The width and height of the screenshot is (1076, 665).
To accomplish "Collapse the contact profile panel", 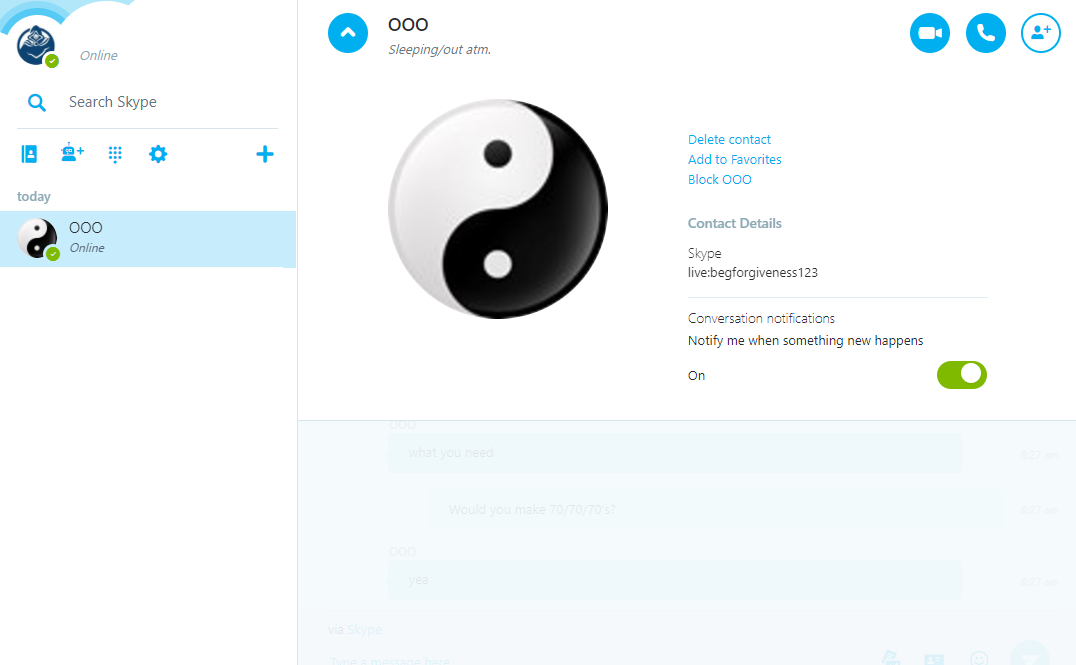I will pos(348,33).
